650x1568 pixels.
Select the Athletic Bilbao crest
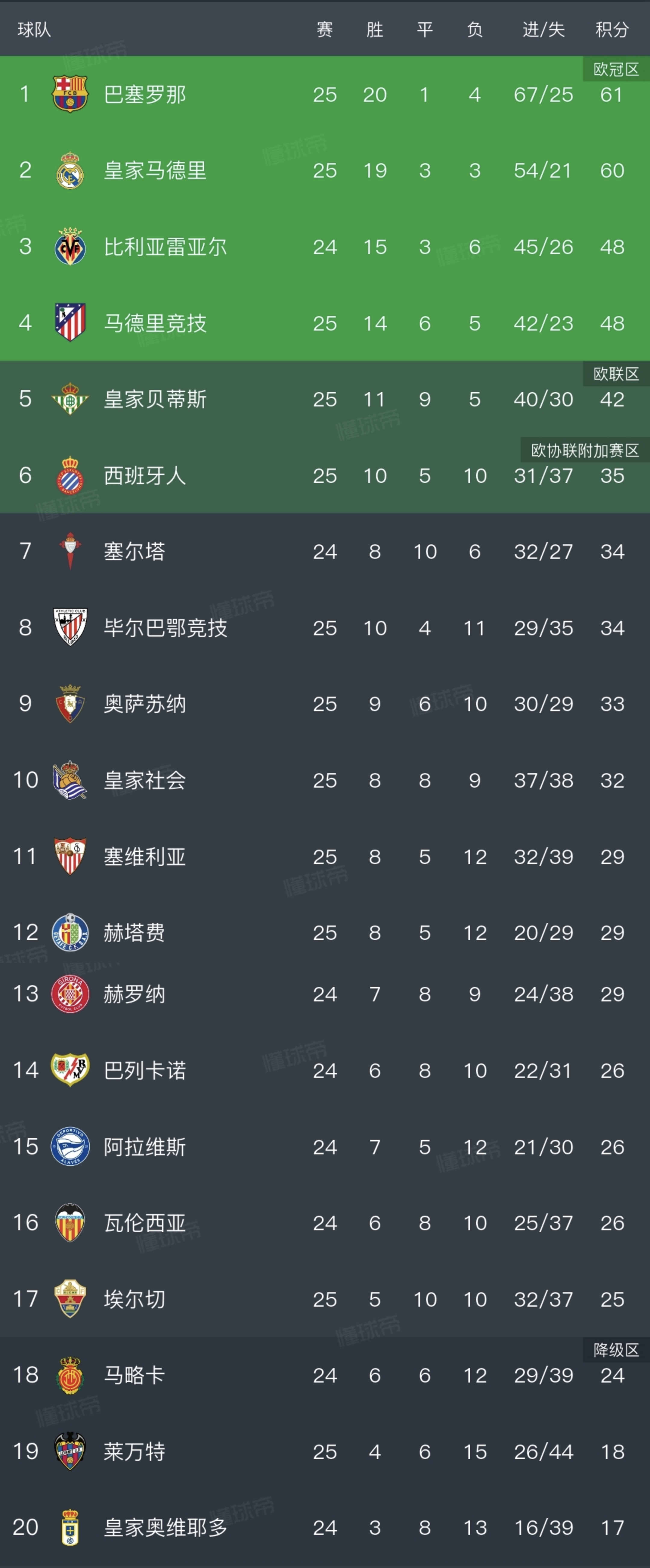(70, 627)
